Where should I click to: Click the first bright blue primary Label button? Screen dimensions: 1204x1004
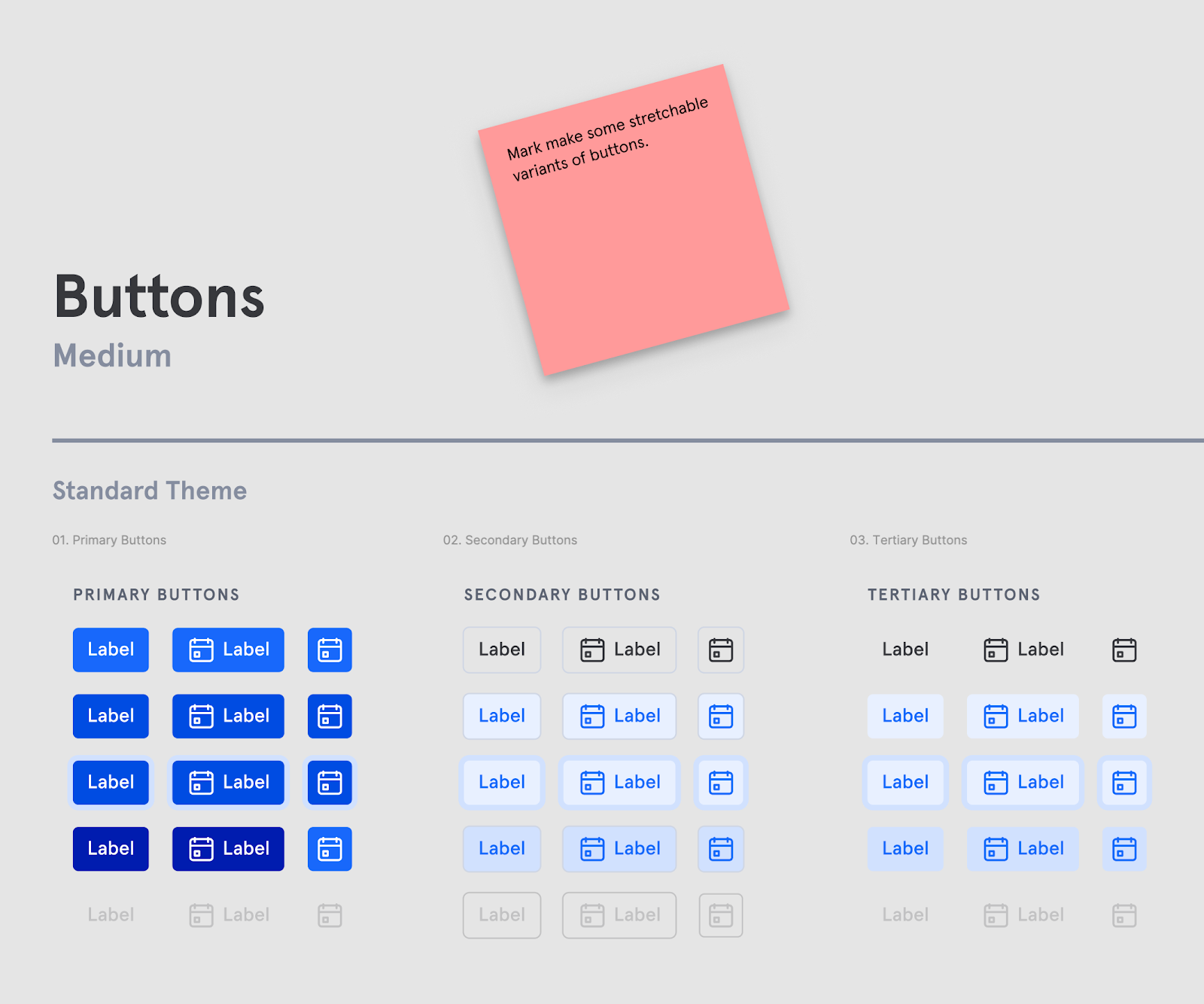click(111, 650)
